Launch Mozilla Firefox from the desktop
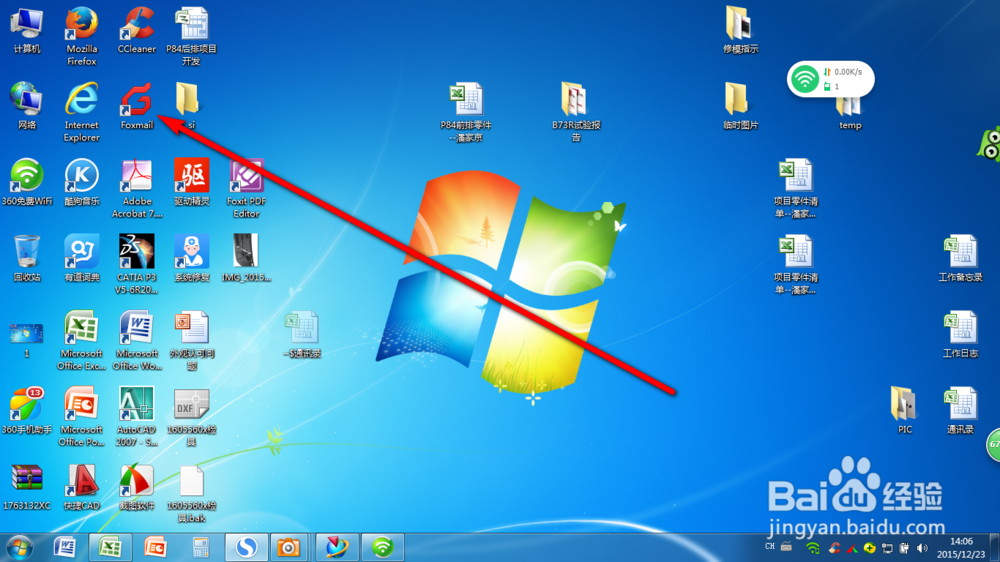The height and width of the screenshot is (562, 1000). pyautogui.click(x=81, y=36)
